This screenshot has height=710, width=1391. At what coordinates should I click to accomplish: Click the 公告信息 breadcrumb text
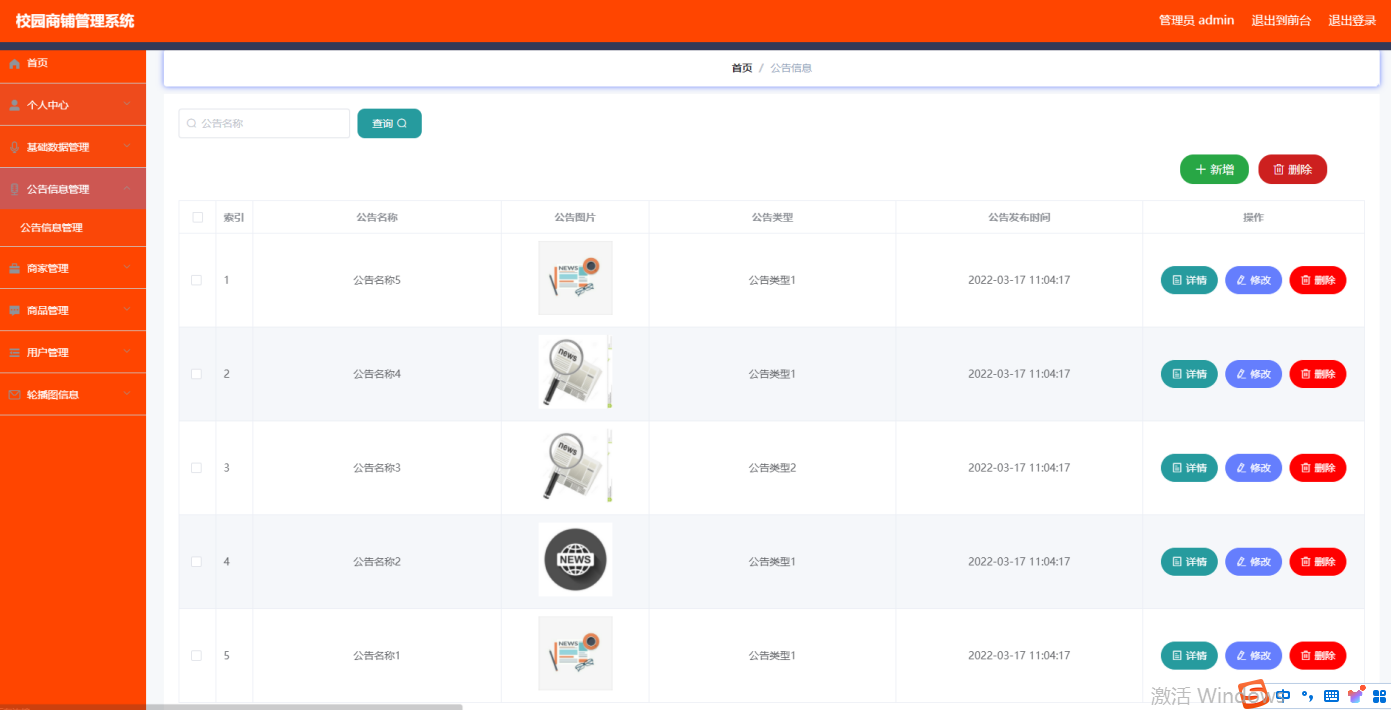[791, 68]
